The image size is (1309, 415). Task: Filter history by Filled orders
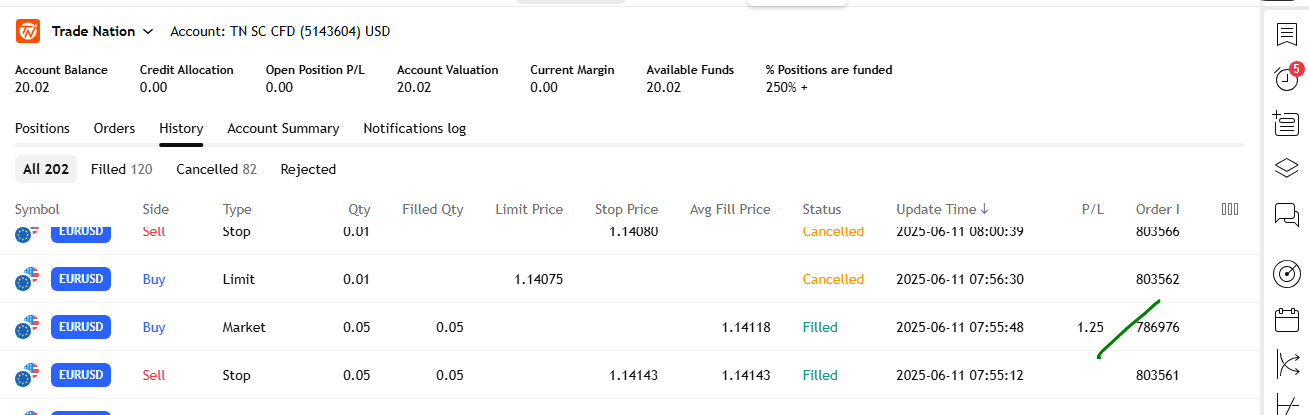121,169
